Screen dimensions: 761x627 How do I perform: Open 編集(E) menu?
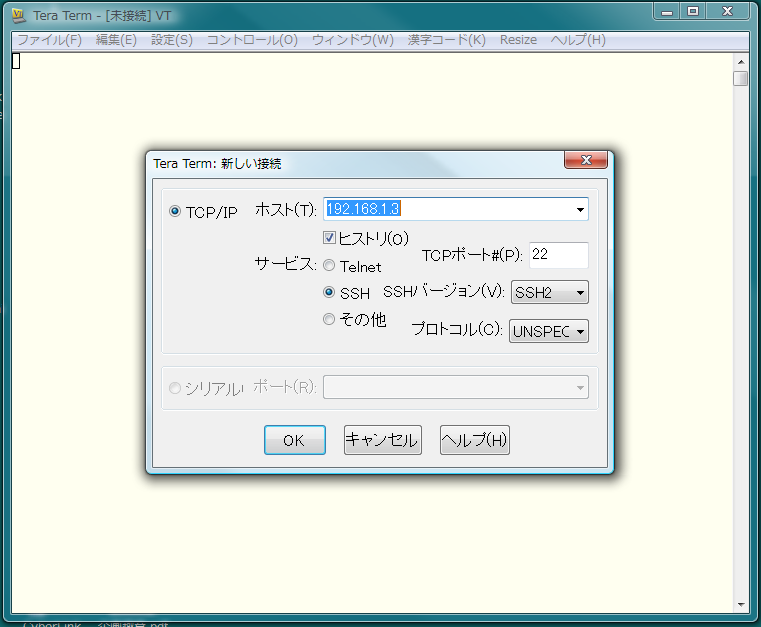(x=116, y=40)
